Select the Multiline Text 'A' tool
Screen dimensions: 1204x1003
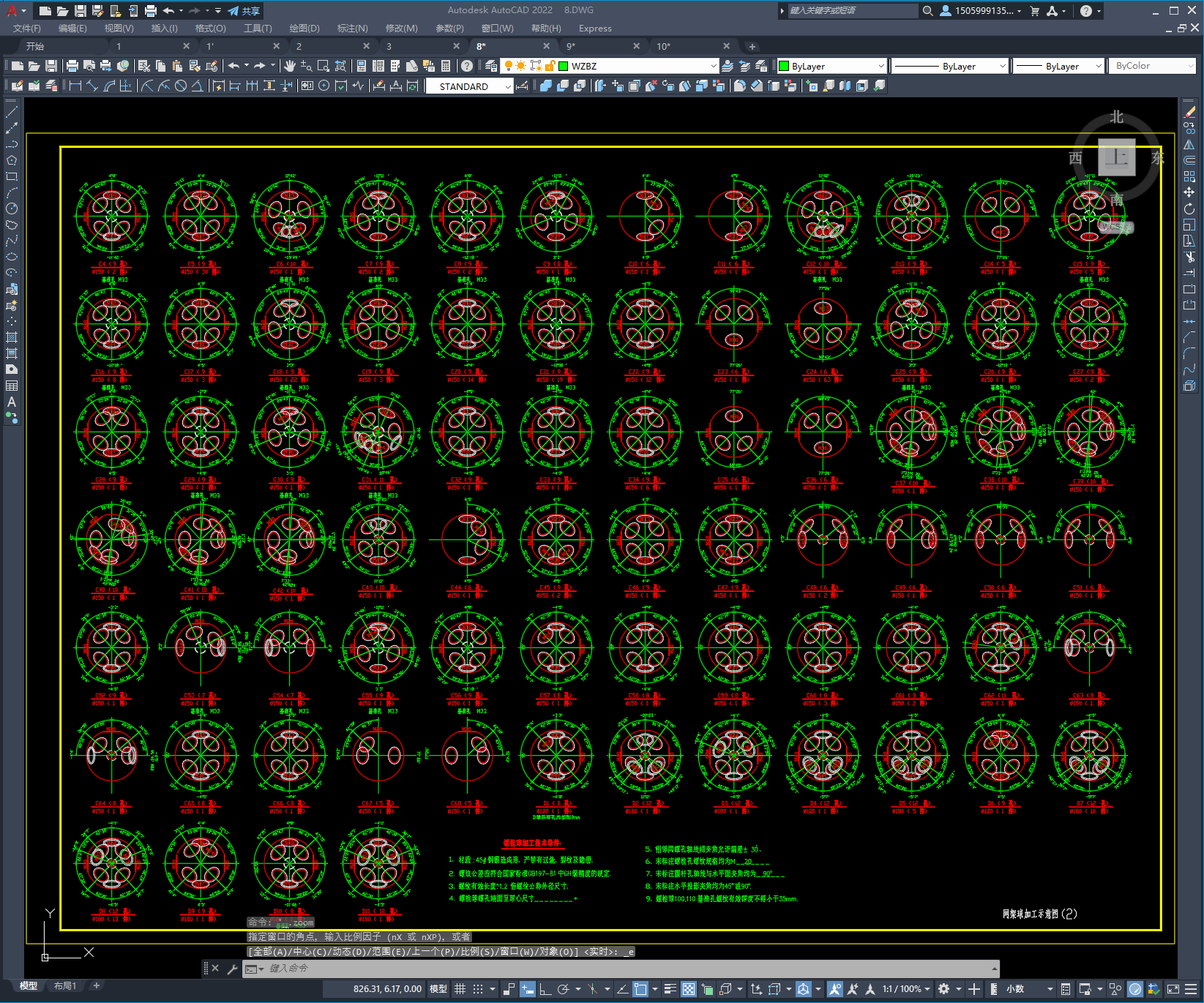click(x=12, y=402)
